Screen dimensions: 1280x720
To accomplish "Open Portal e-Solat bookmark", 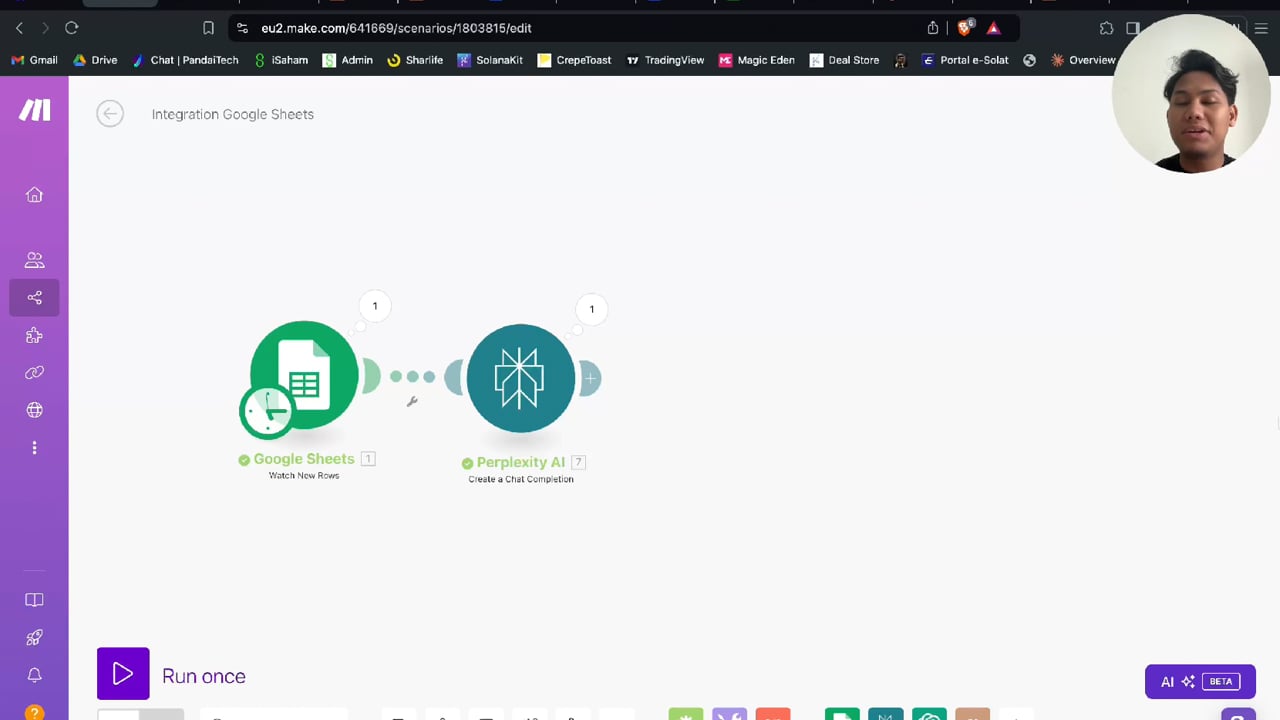I will [x=965, y=60].
